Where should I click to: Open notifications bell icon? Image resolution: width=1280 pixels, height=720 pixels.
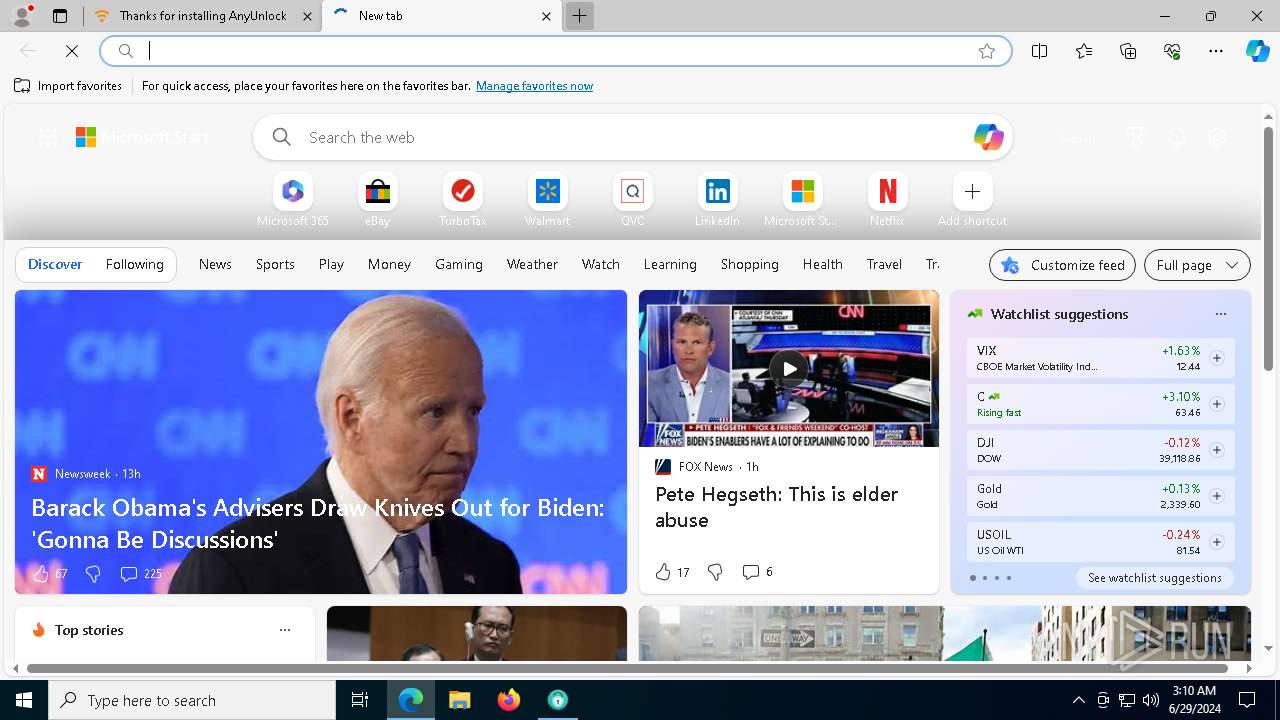1176,138
